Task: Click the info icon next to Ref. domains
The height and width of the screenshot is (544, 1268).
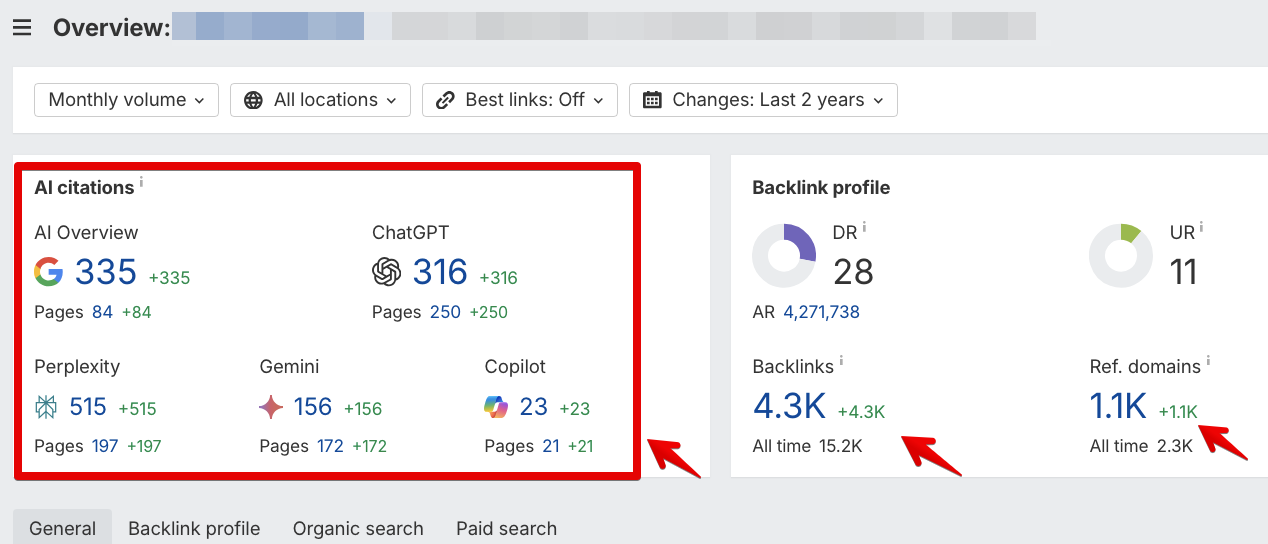Action: click(1208, 362)
